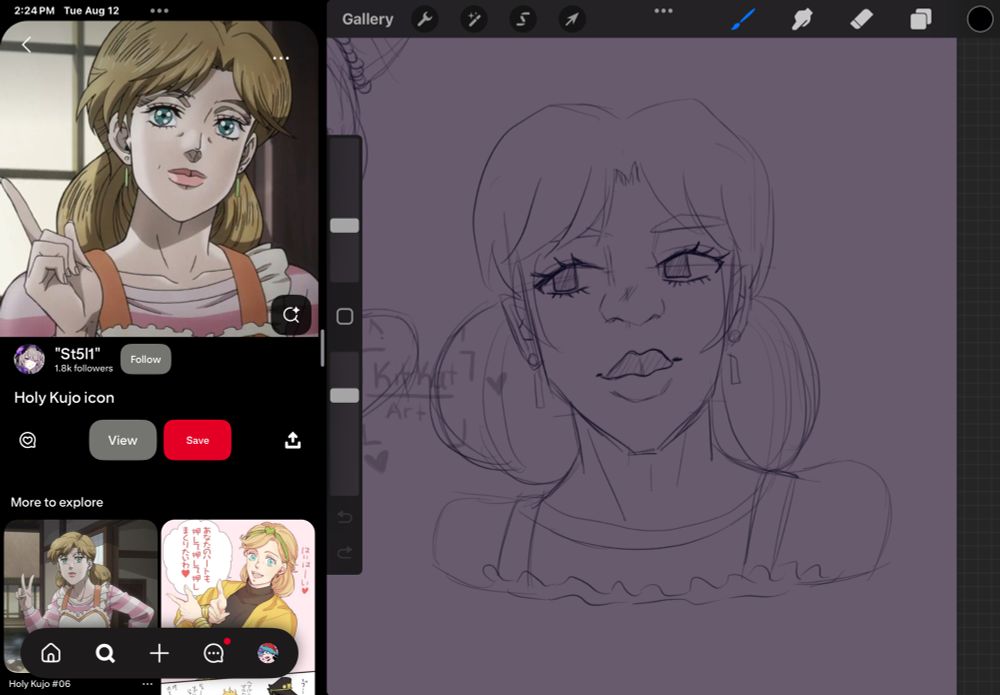1000x695 pixels.
Task: Undo the last stroke in Procreate
Action: coord(344,516)
